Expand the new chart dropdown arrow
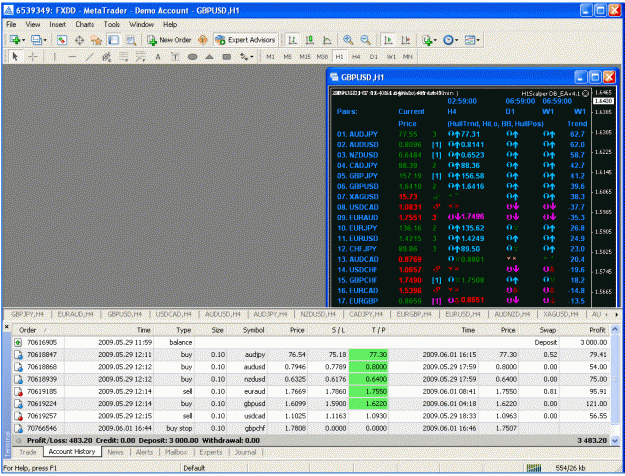 pos(24,40)
